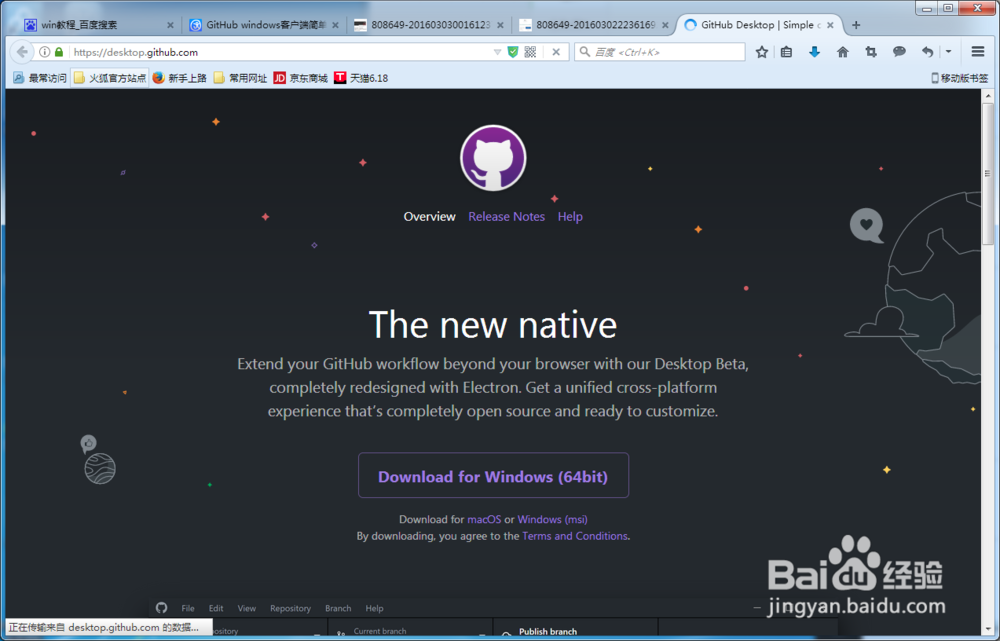1000x641 pixels.
Task: Click the Windows (msi) download link
Action: click(x=552, y=519)
